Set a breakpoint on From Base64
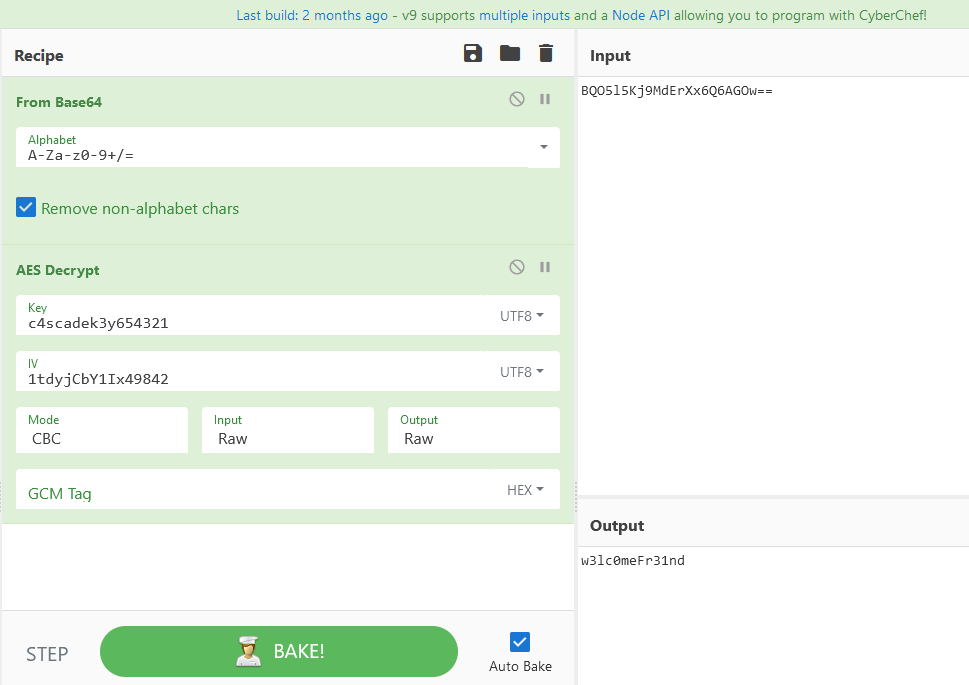Screen dimensions: 969x685 point(544,98)
